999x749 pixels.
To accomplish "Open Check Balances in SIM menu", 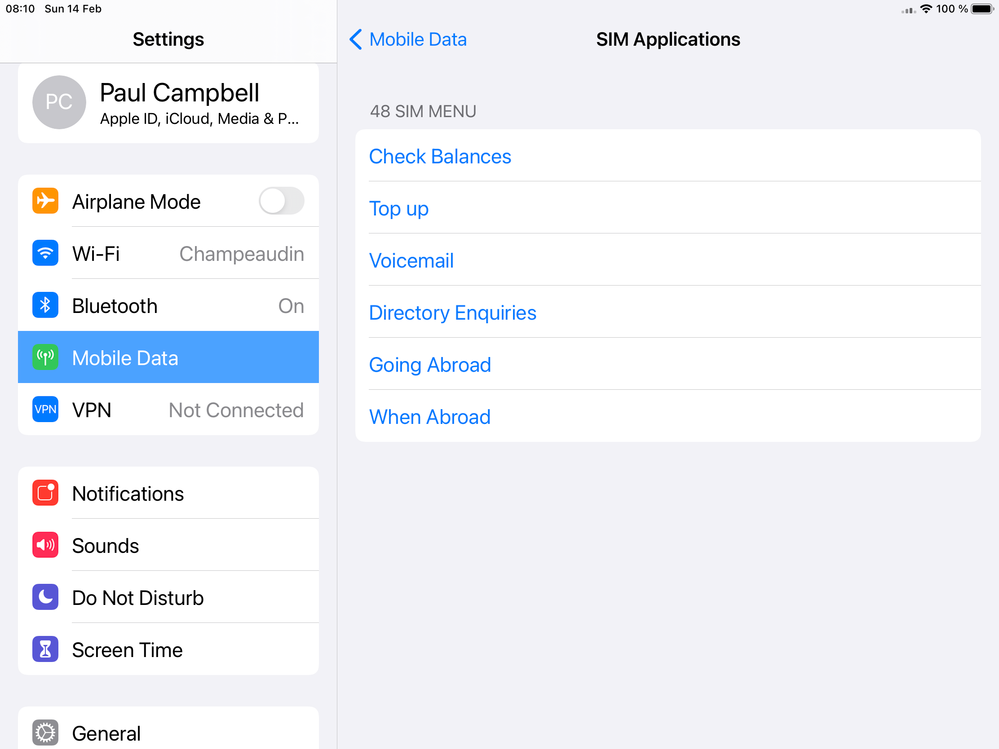I will 440,156.
